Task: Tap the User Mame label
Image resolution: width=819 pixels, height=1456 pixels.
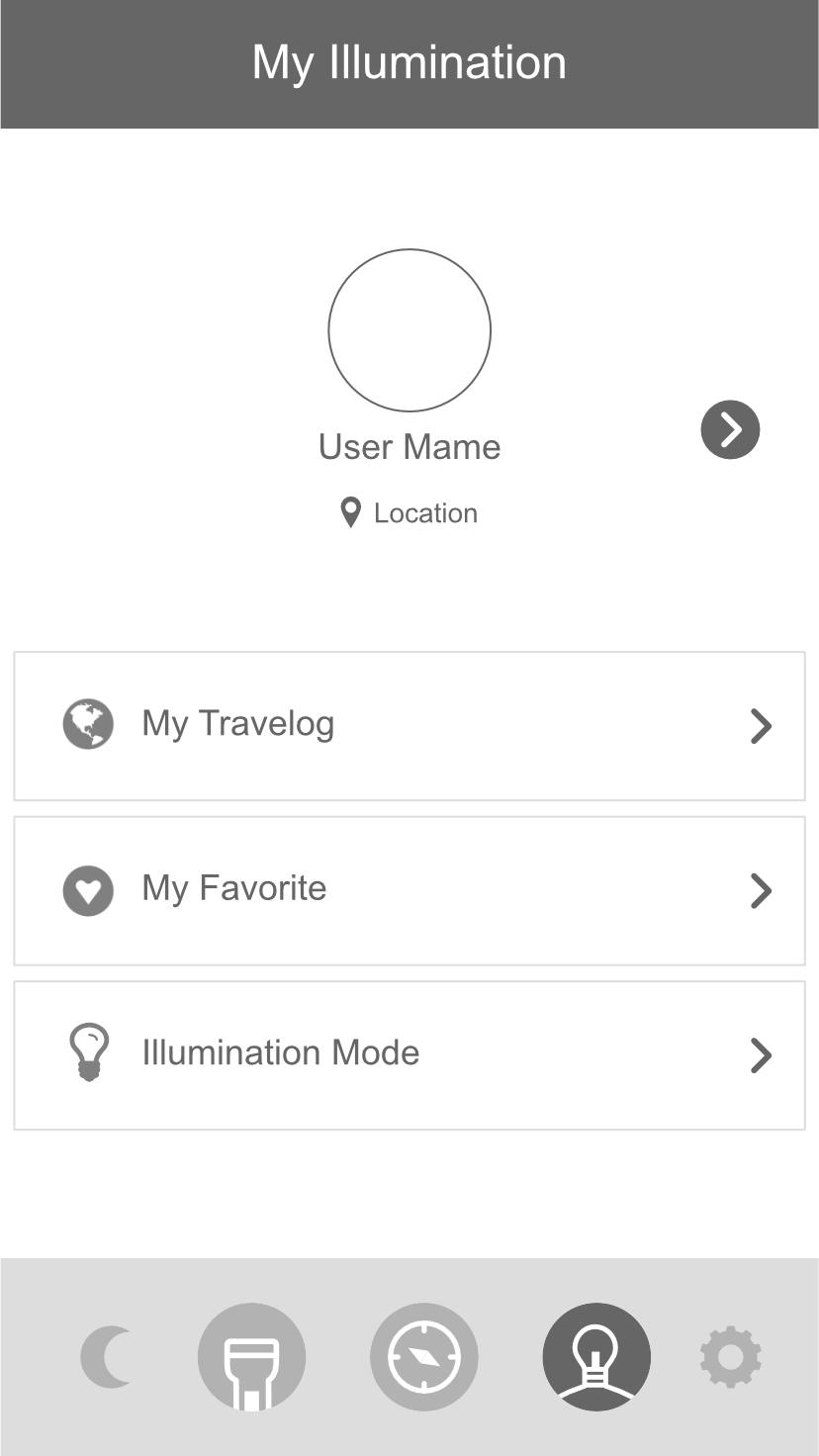Action: [x=409, y=447]
